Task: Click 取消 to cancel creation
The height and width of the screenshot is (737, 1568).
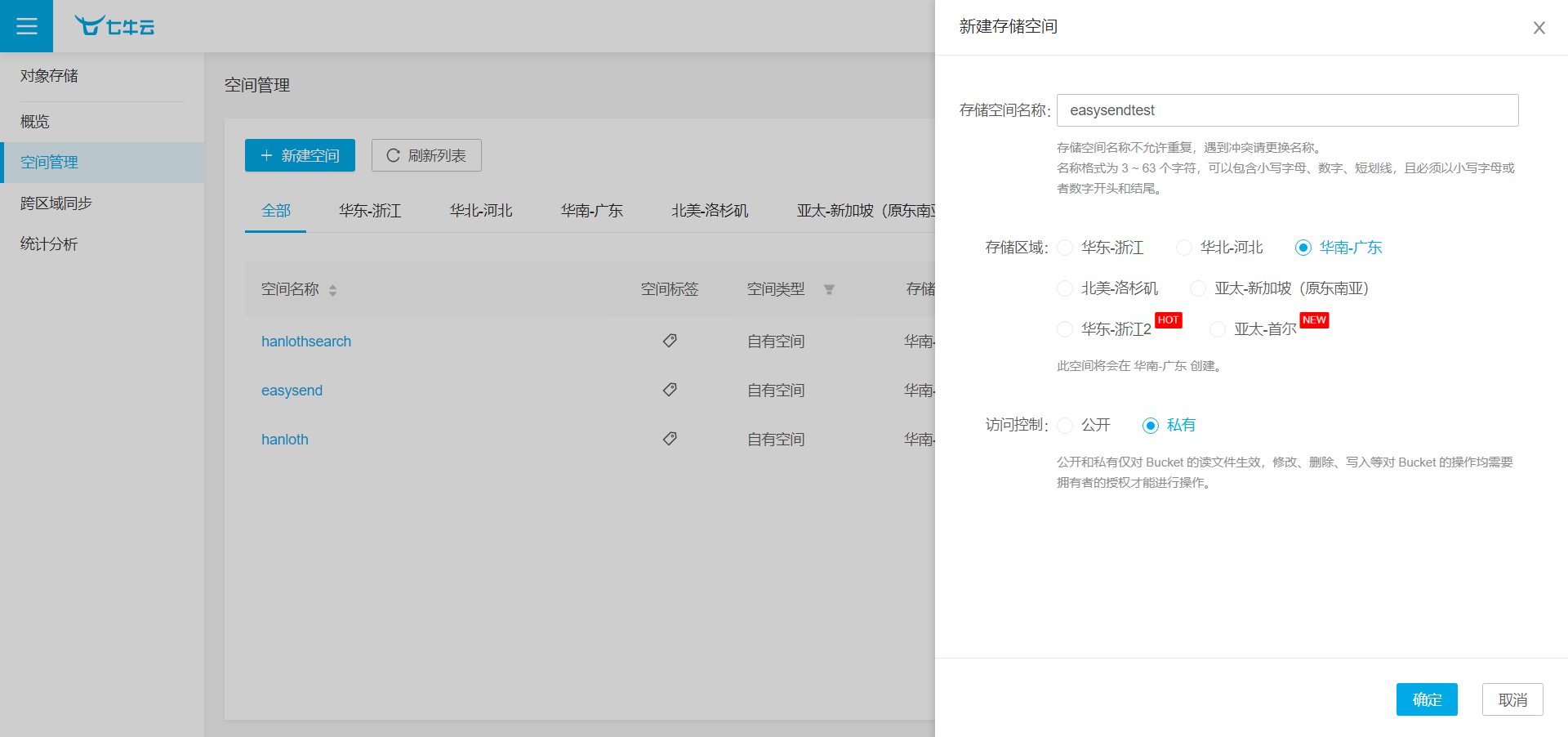Action: tap(1512, 699)
